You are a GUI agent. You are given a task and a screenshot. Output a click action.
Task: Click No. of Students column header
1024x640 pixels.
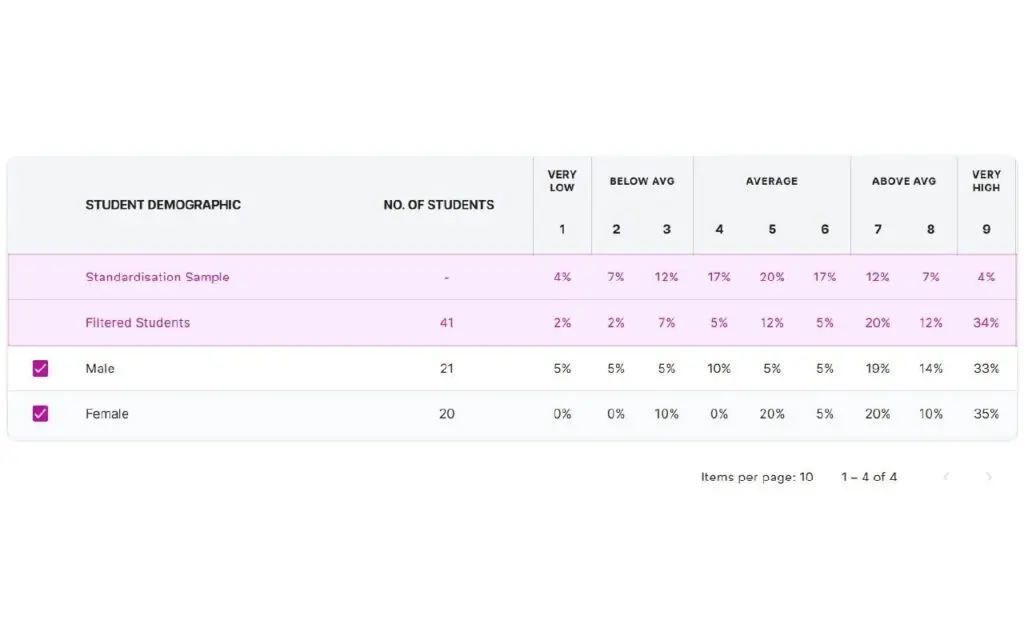[x=438, y=205]
